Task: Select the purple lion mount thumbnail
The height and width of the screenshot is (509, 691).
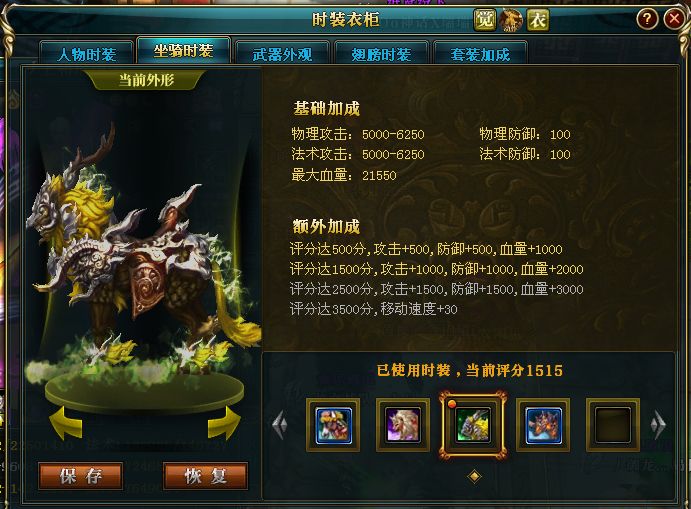Action: pos(402,425)
